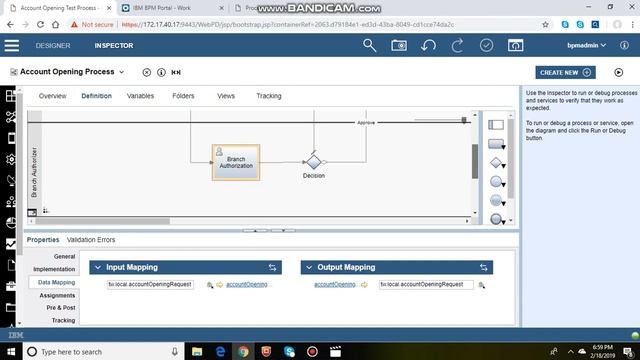
Task: Click the diagram horizontal scrollbar thumb
Action: tap(102, 221)
